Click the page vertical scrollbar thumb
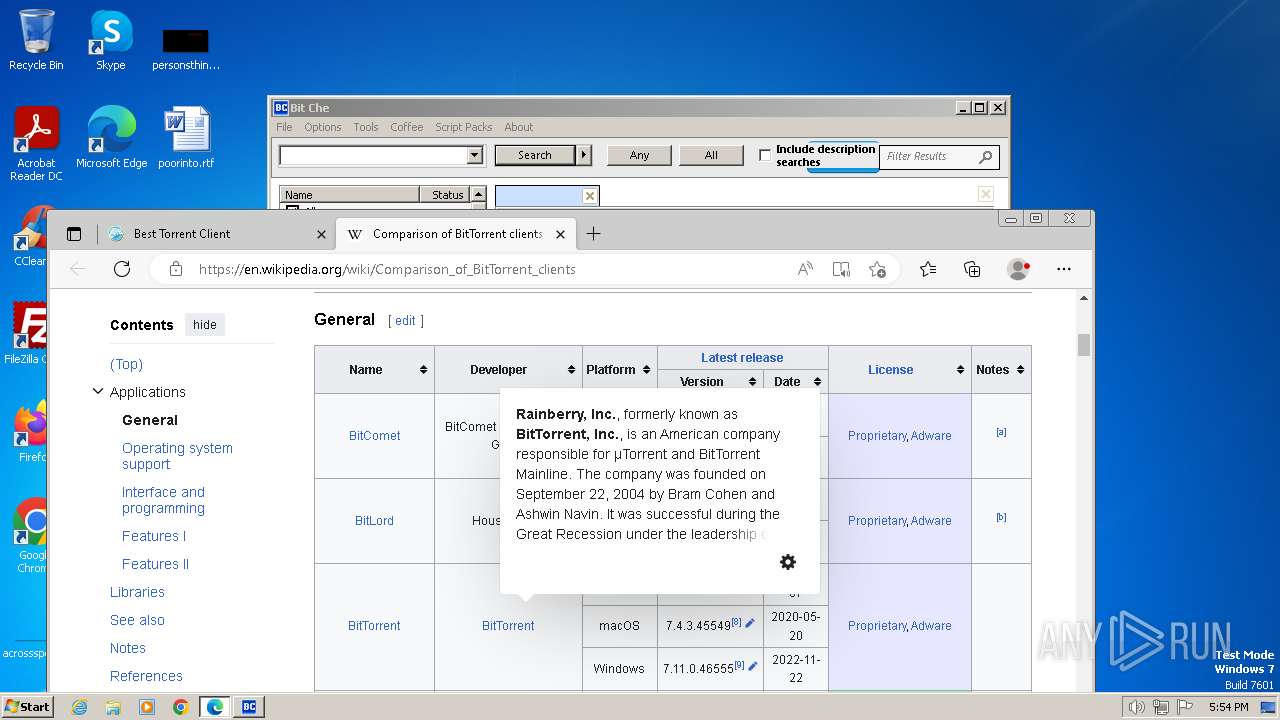1280x720 pixels. (1083, 345)
